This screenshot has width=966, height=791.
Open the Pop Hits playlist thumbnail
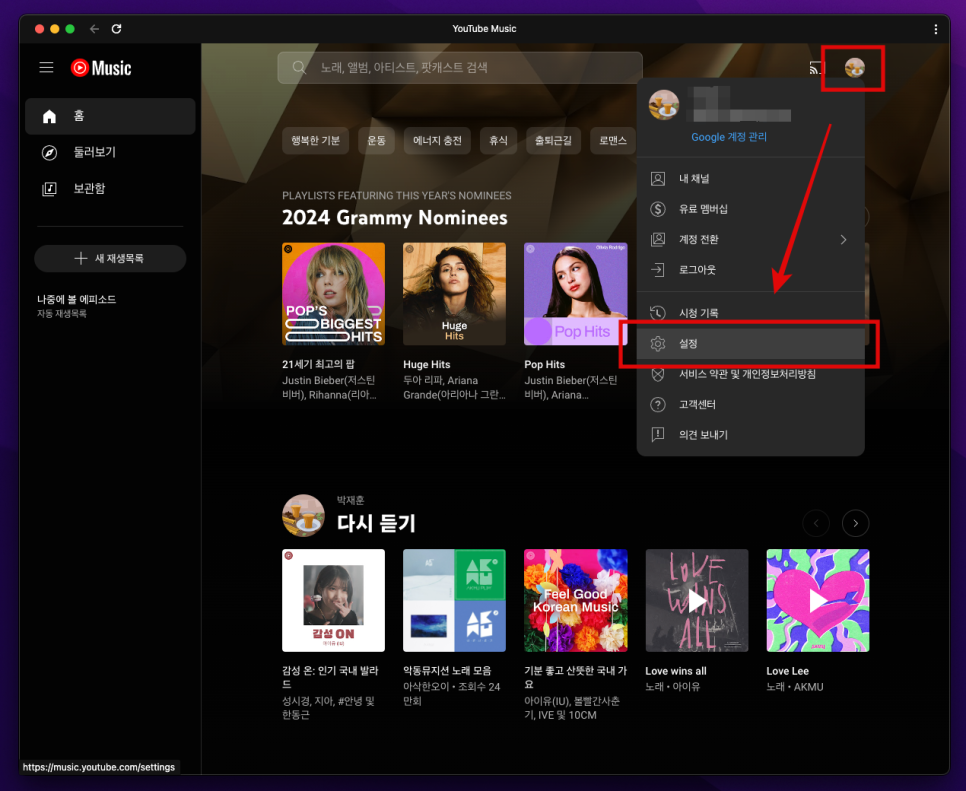click(x=575, y=294)
